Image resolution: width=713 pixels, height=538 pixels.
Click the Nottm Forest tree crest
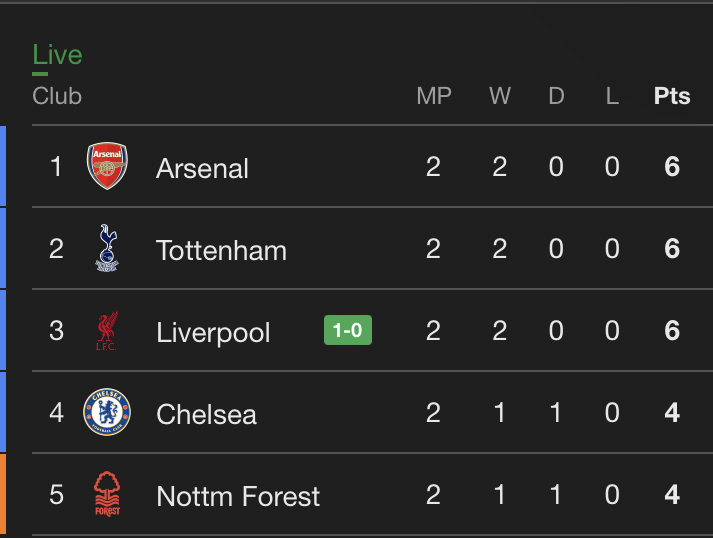point(107,494)
